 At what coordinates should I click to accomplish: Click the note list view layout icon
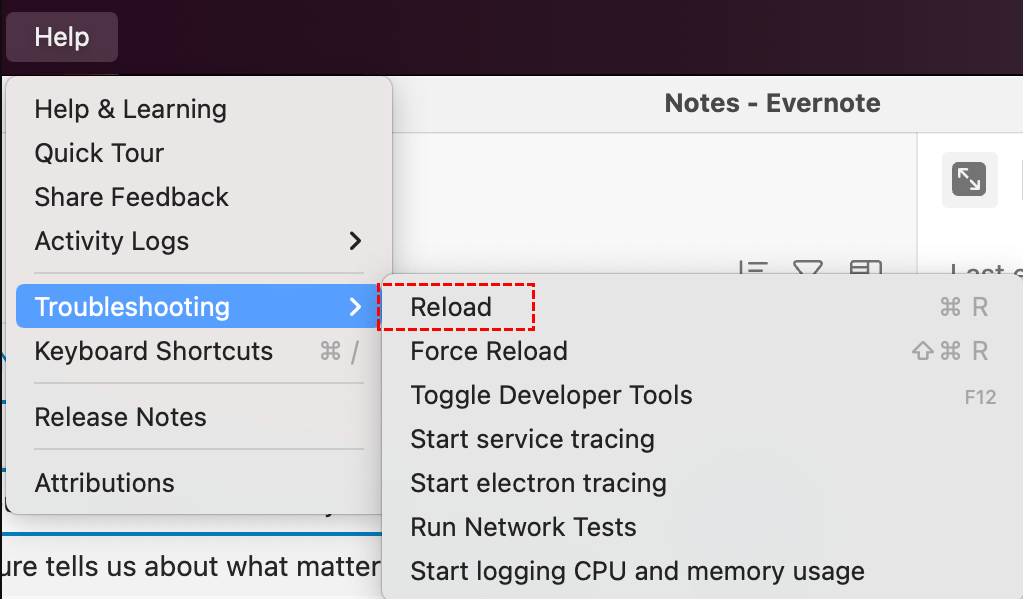(x=865, y=268)
